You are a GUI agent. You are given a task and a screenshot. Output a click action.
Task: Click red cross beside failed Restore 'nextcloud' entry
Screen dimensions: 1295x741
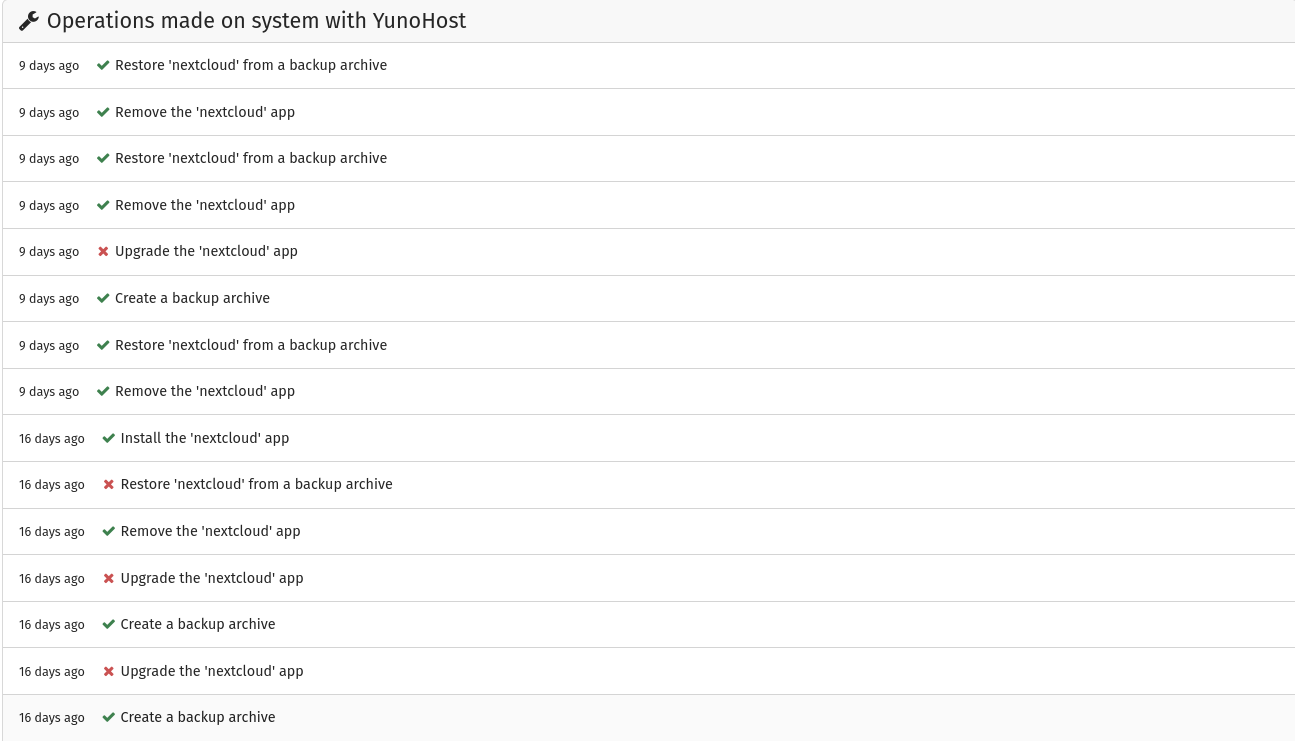pyautogui.click(x=109, y=485)
